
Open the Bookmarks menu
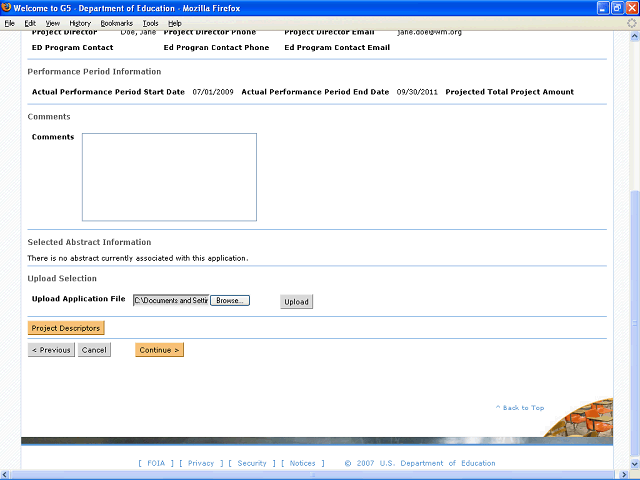point(117,23)
